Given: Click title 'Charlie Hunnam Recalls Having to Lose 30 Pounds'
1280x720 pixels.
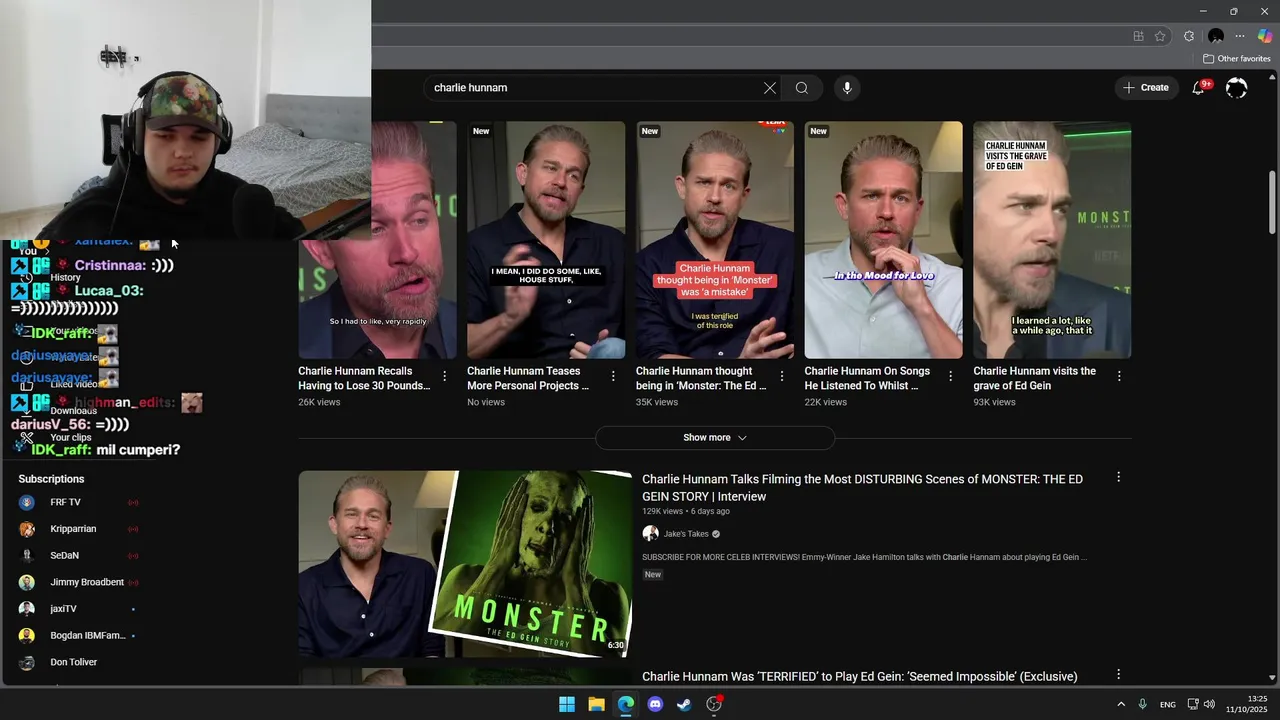Looking at the screenshot, I should (364, 378).
